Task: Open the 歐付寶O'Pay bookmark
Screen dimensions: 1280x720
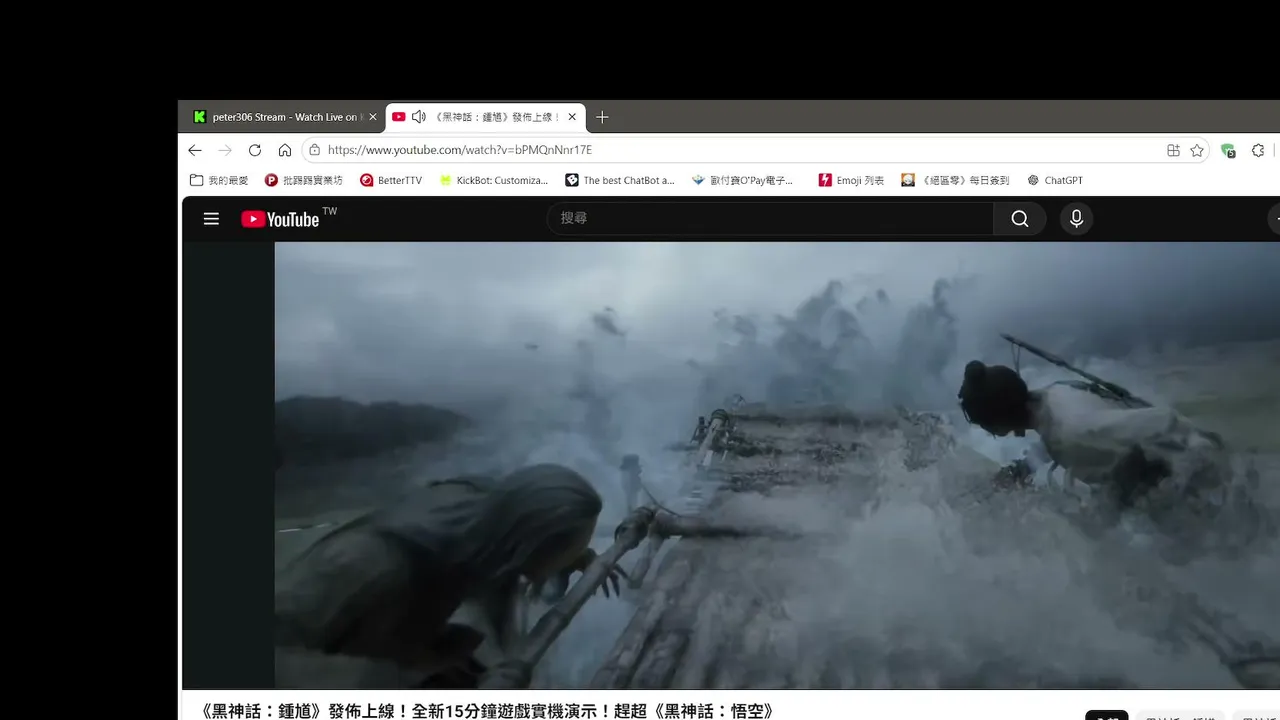Action: tap(743, 180)
